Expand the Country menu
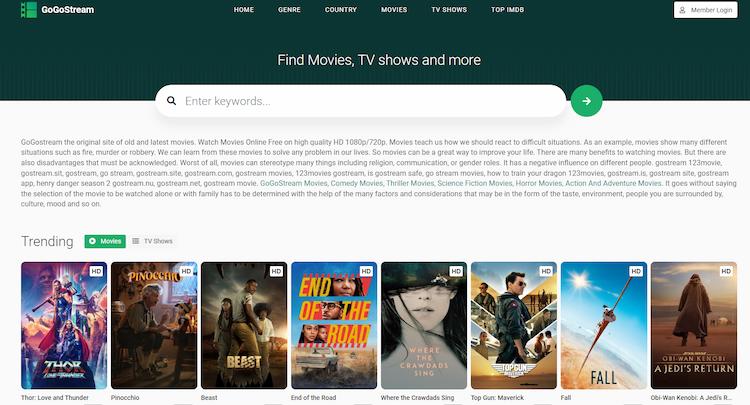The width and height of the screenshot is (750, 405). (341, 10)
